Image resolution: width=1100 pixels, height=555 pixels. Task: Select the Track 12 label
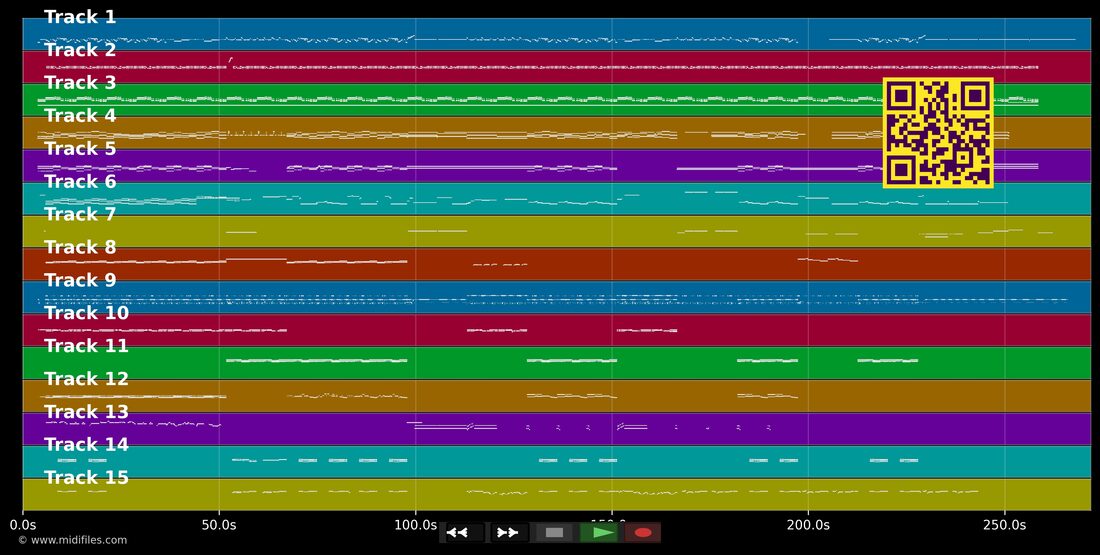coord(86,379)
